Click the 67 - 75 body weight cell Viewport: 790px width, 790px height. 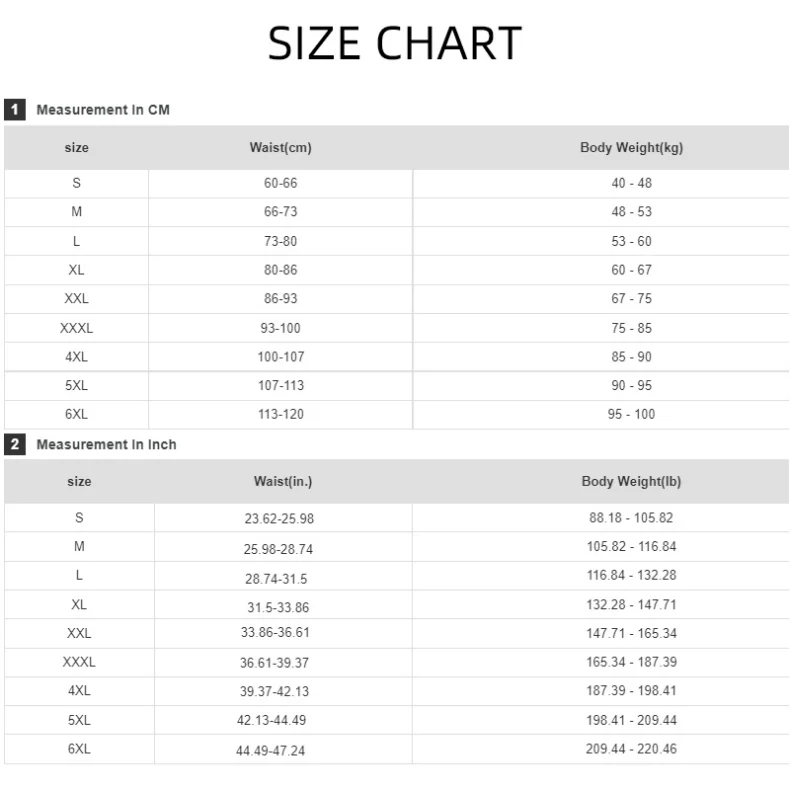pos(631,299)
